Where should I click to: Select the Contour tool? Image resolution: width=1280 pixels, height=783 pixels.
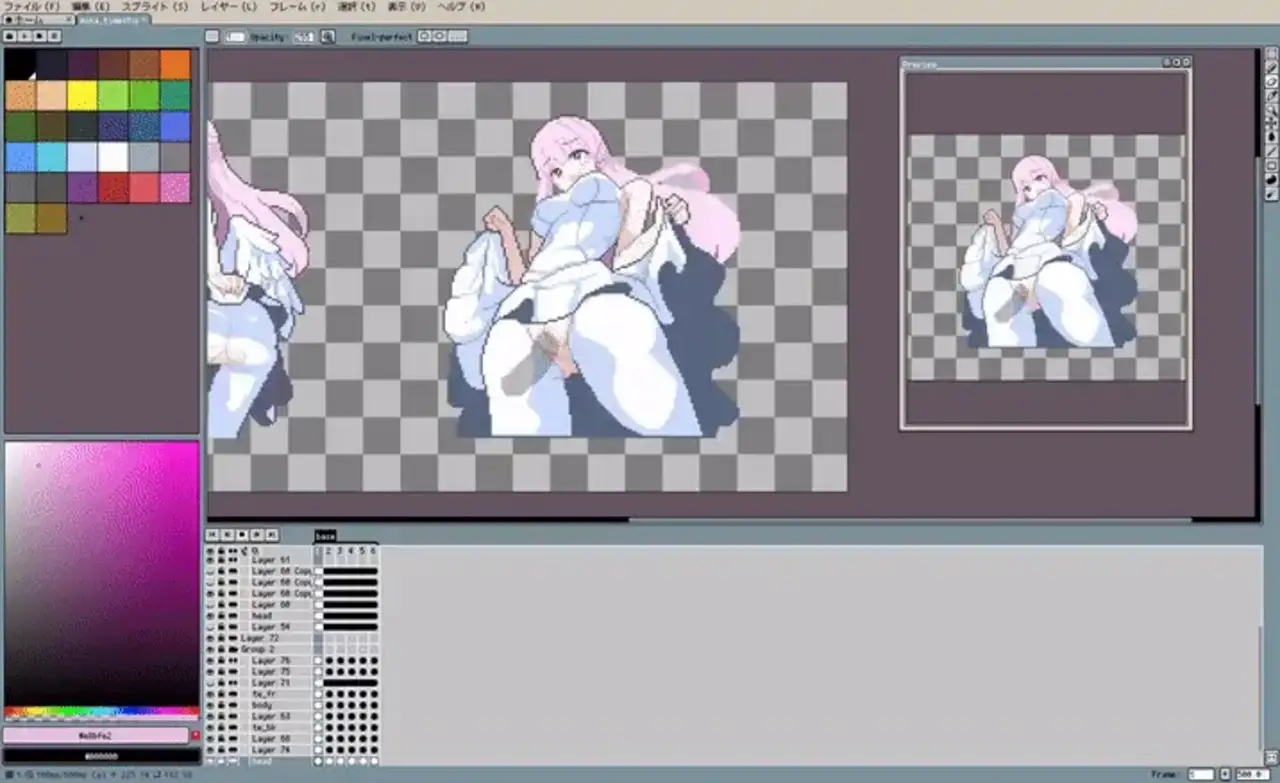[x=1271, y=179]
